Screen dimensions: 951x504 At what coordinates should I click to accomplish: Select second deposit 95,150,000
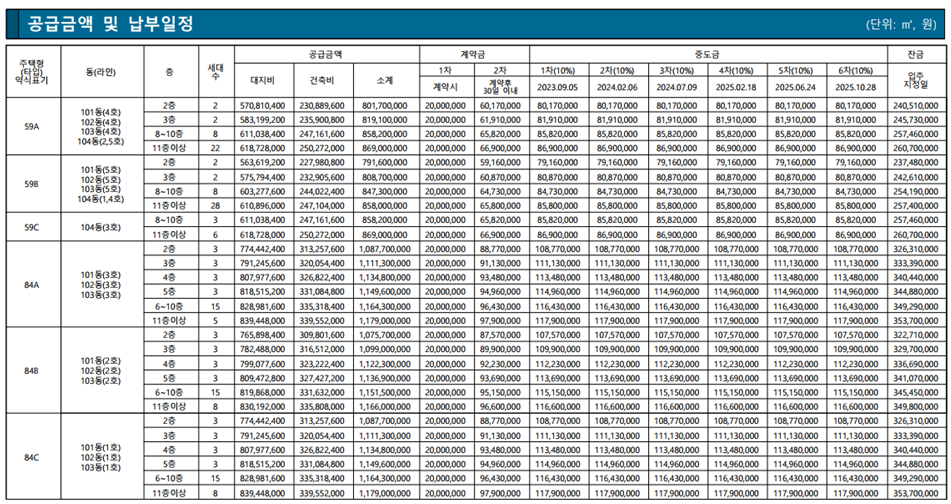(500, 392)
